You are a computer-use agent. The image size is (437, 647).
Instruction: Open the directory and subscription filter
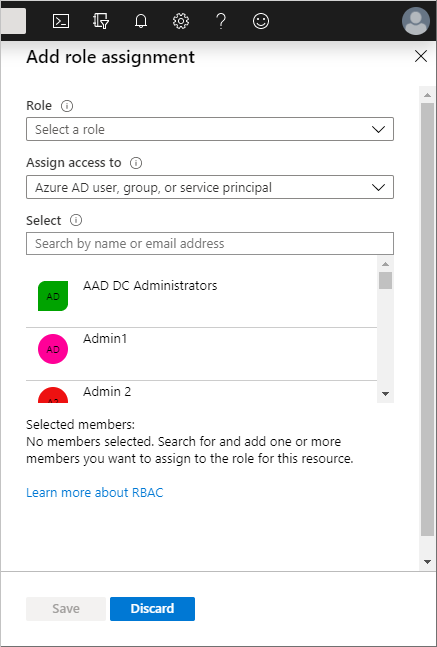coord(101,21)
